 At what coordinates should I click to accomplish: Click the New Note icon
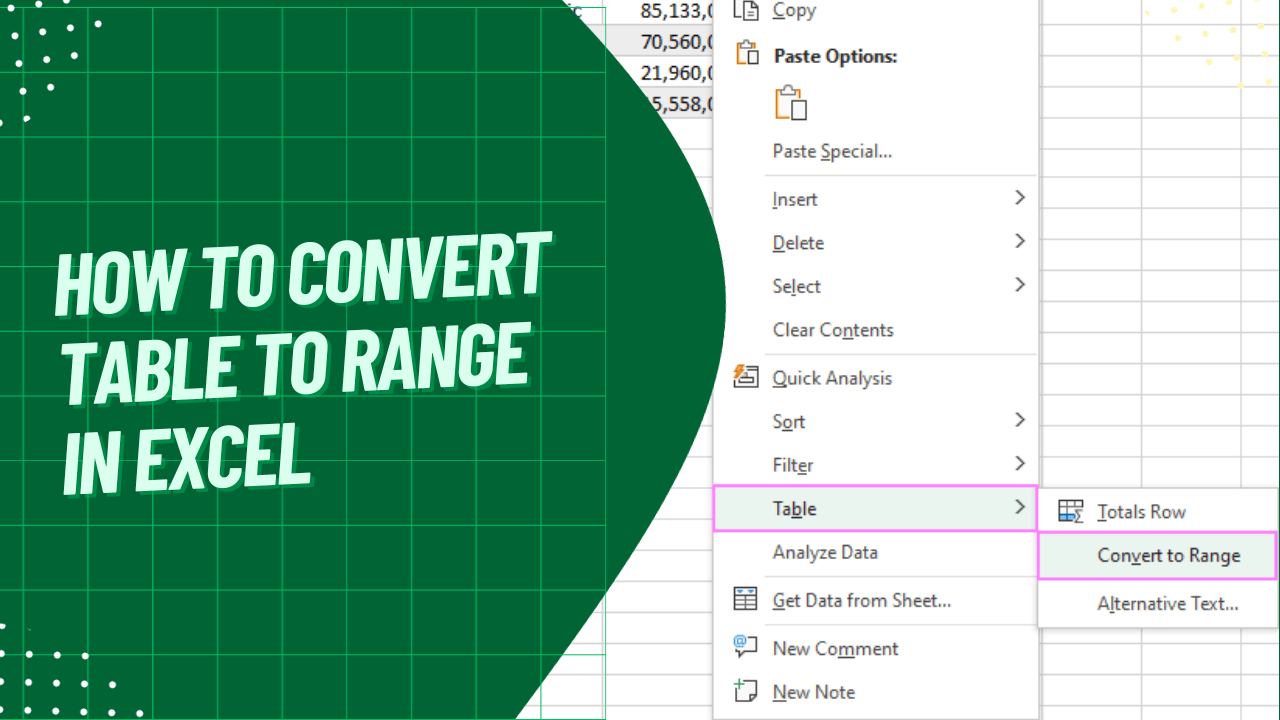tap(745, 691)
